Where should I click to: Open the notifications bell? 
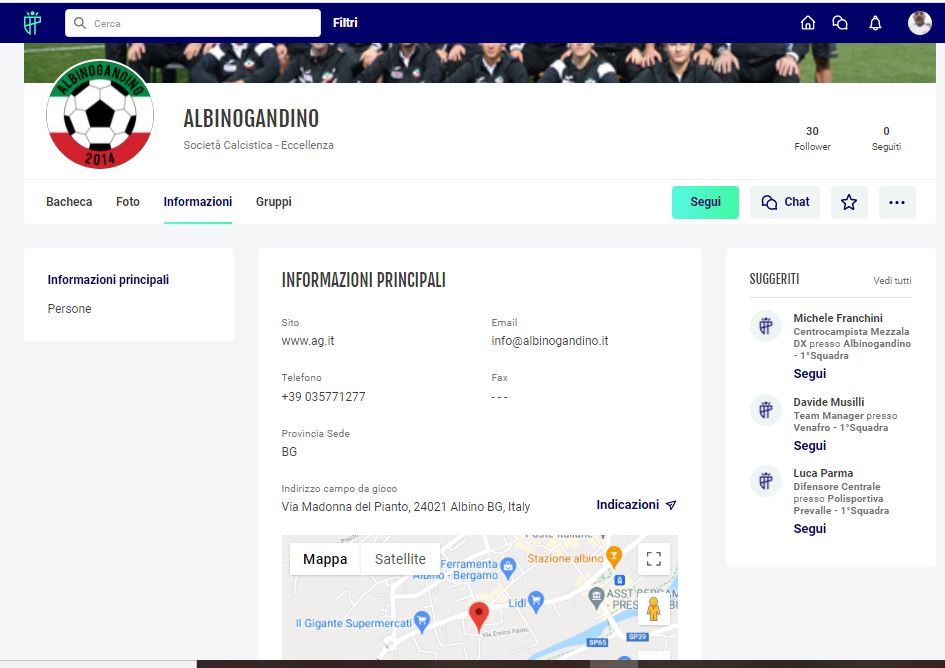[x=875, y=23]
